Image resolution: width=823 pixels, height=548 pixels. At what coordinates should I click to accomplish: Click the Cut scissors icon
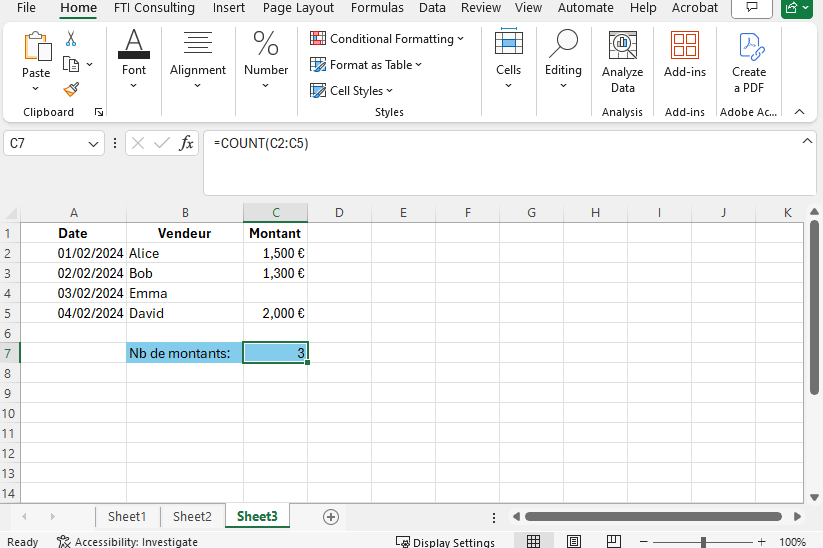tap(71, 38)
